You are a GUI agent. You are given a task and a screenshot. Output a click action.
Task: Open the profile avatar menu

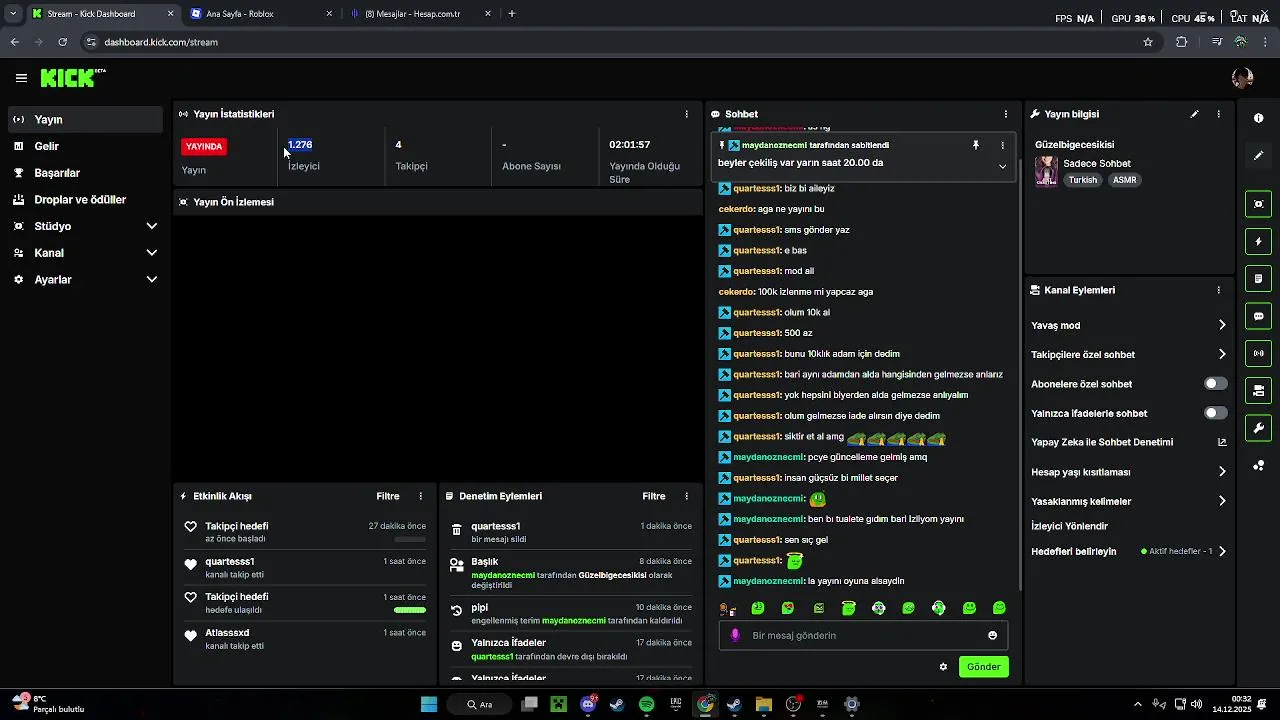point(1243,78)
